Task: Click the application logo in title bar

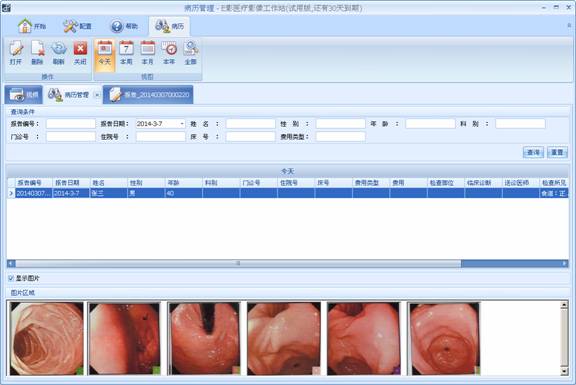Action: tap(6, 7)
